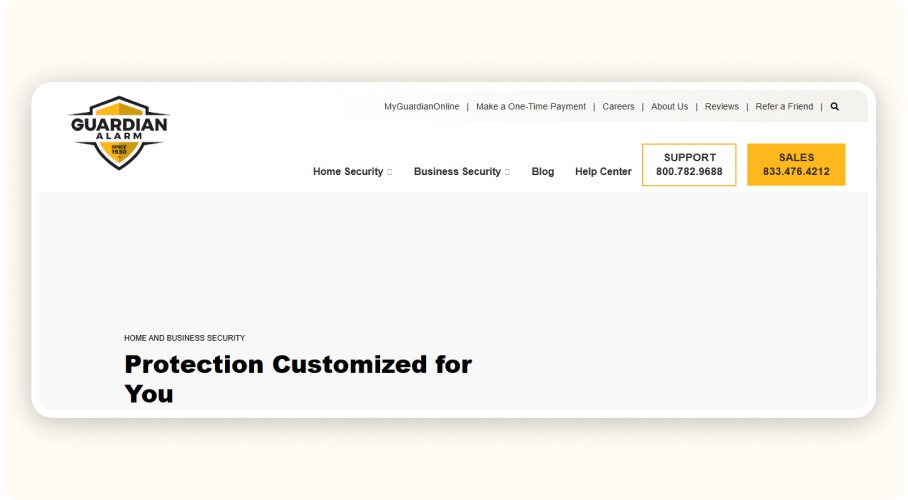Viewport: 908px width, 500px height.
Task: Expand the Home Security dropdown arrow
Action: [x=390, y=172]
